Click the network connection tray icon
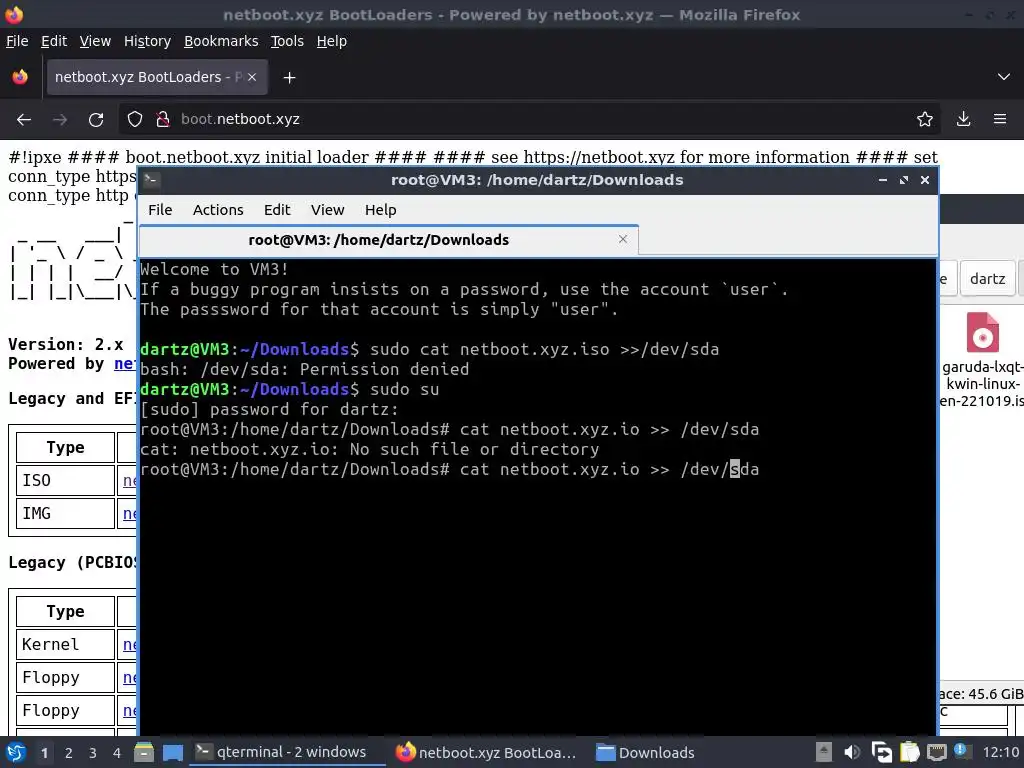The width and height of the screenshot is (1024, 768). pos(936,753)
